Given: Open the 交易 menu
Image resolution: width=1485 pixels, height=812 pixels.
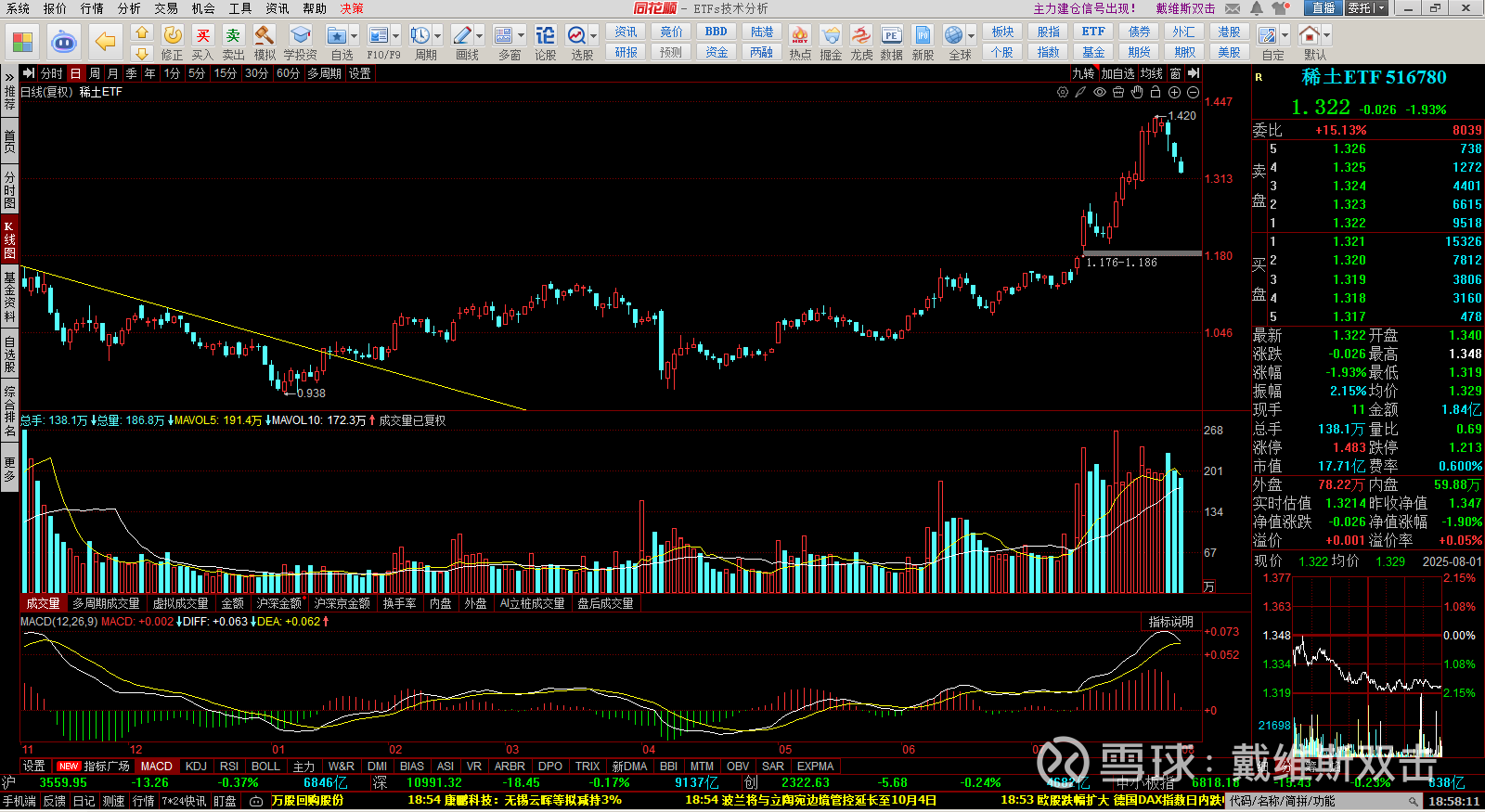Looking at the screenshot, I should [x=166, y=8].
